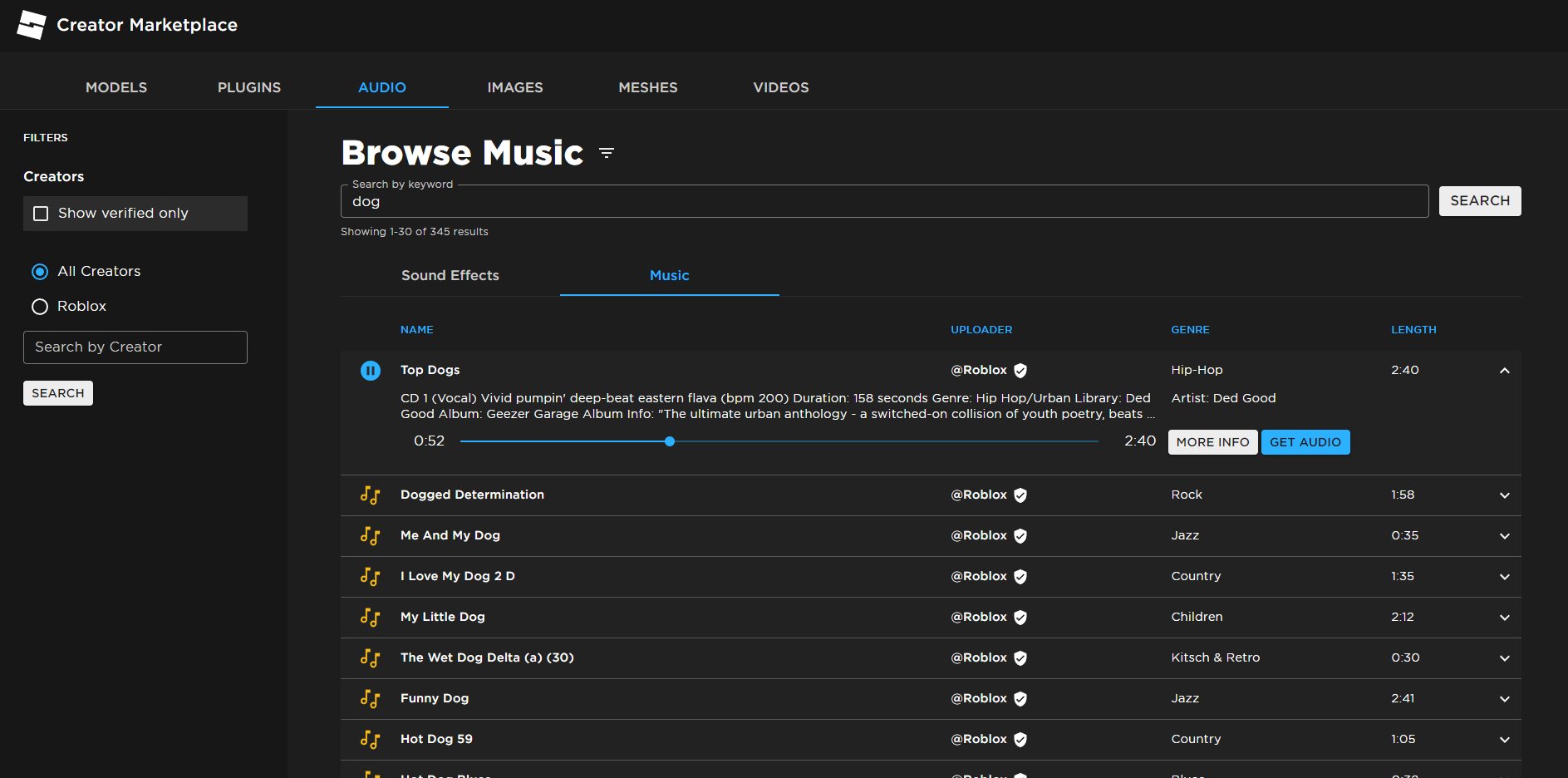Sort by the Name column header

pyautogui.click(x=416, y=330)
